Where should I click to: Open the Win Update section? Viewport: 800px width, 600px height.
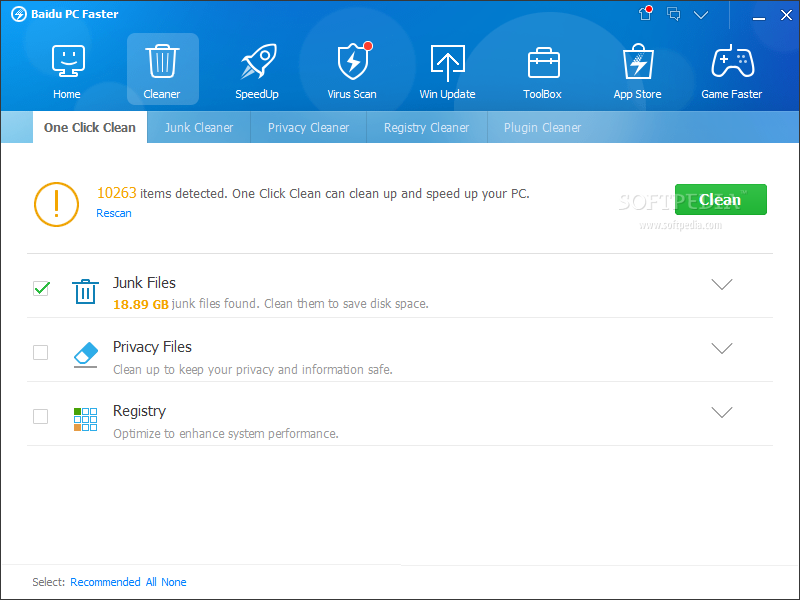tap(447, 71)
